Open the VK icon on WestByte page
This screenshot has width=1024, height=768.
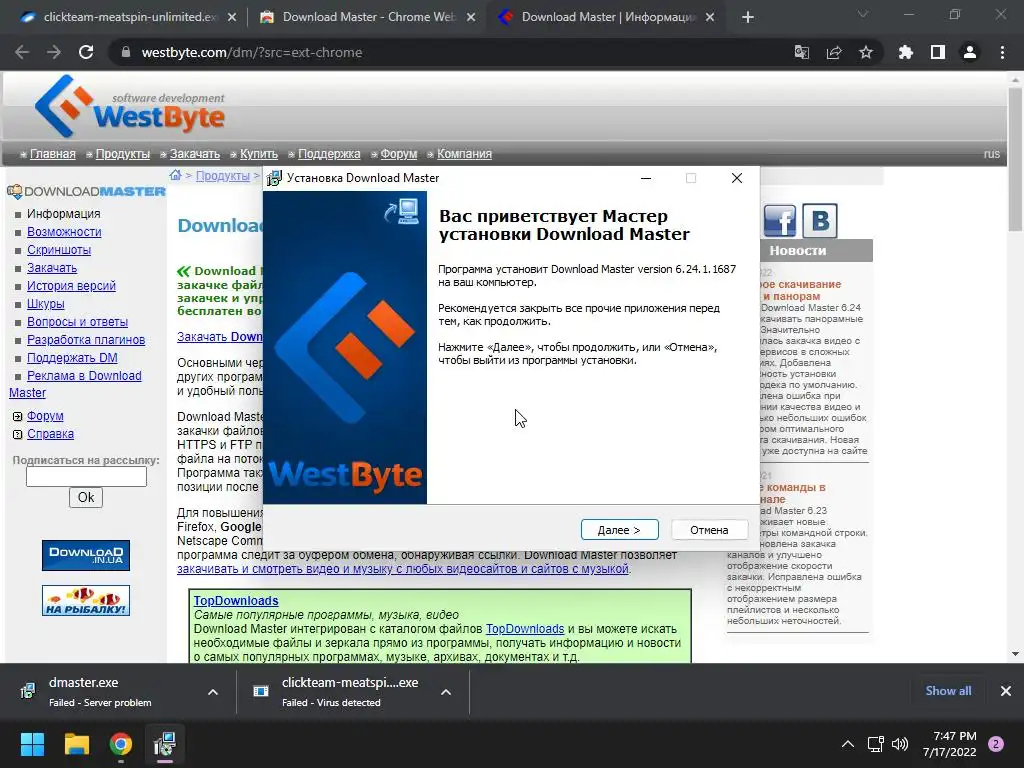[820, 221]
